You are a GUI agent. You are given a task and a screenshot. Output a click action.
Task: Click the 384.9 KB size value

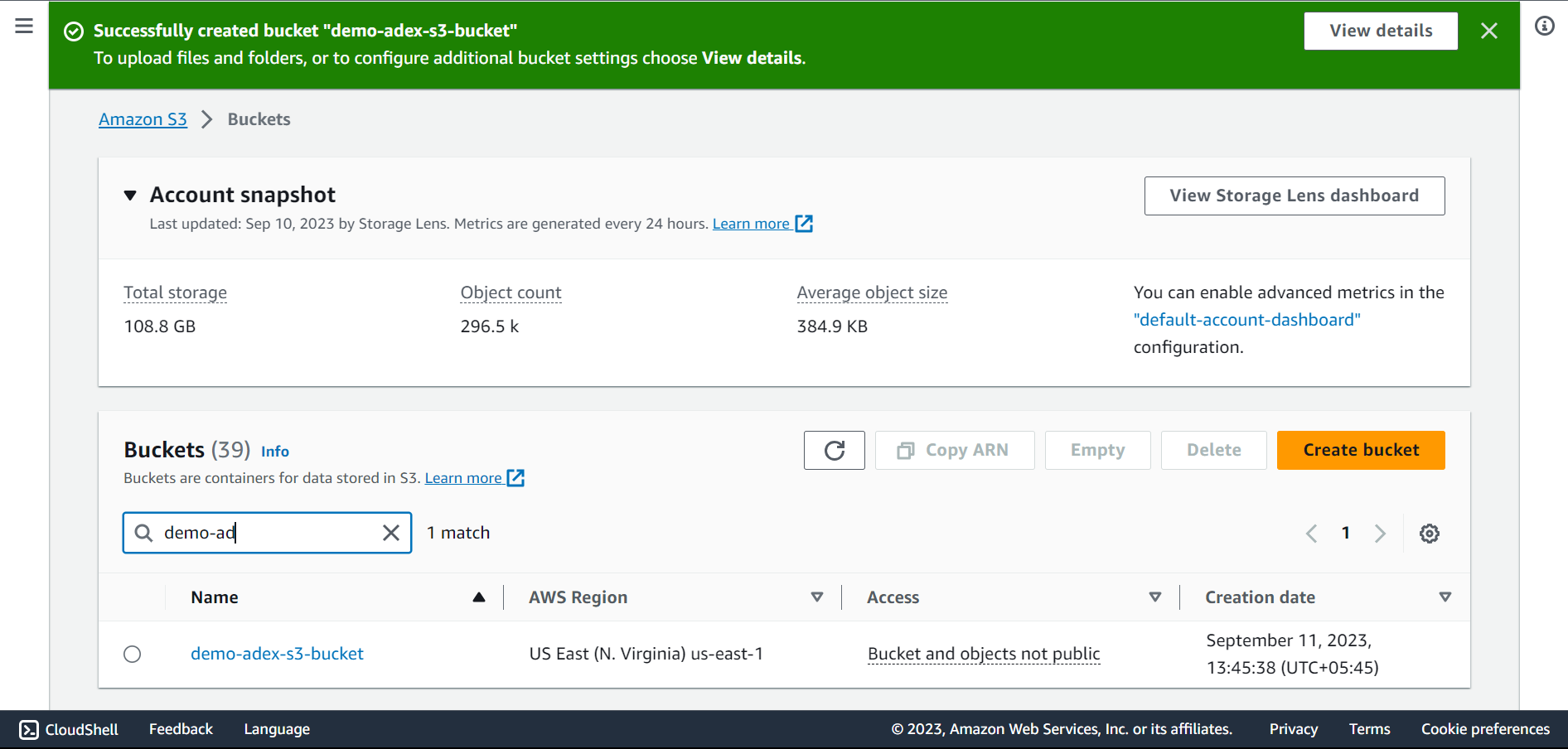[832, 326]
